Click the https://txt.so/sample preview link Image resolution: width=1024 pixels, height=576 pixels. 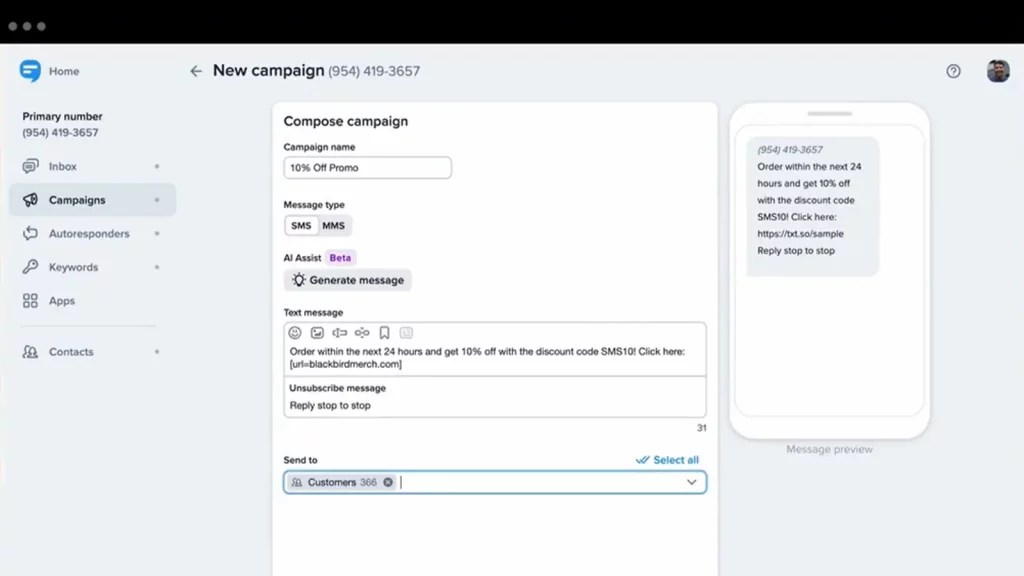point(800,233)
